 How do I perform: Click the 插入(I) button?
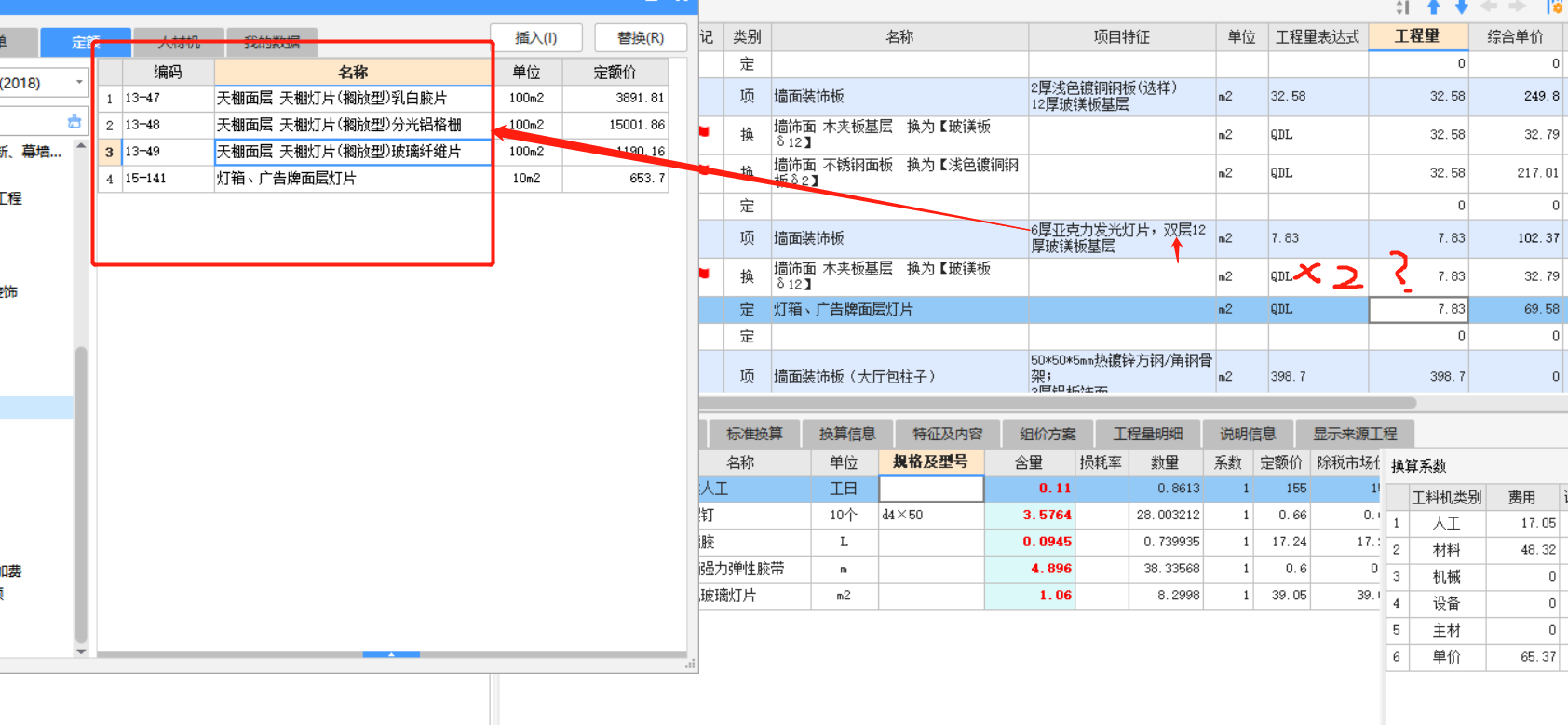coord(535,38)
